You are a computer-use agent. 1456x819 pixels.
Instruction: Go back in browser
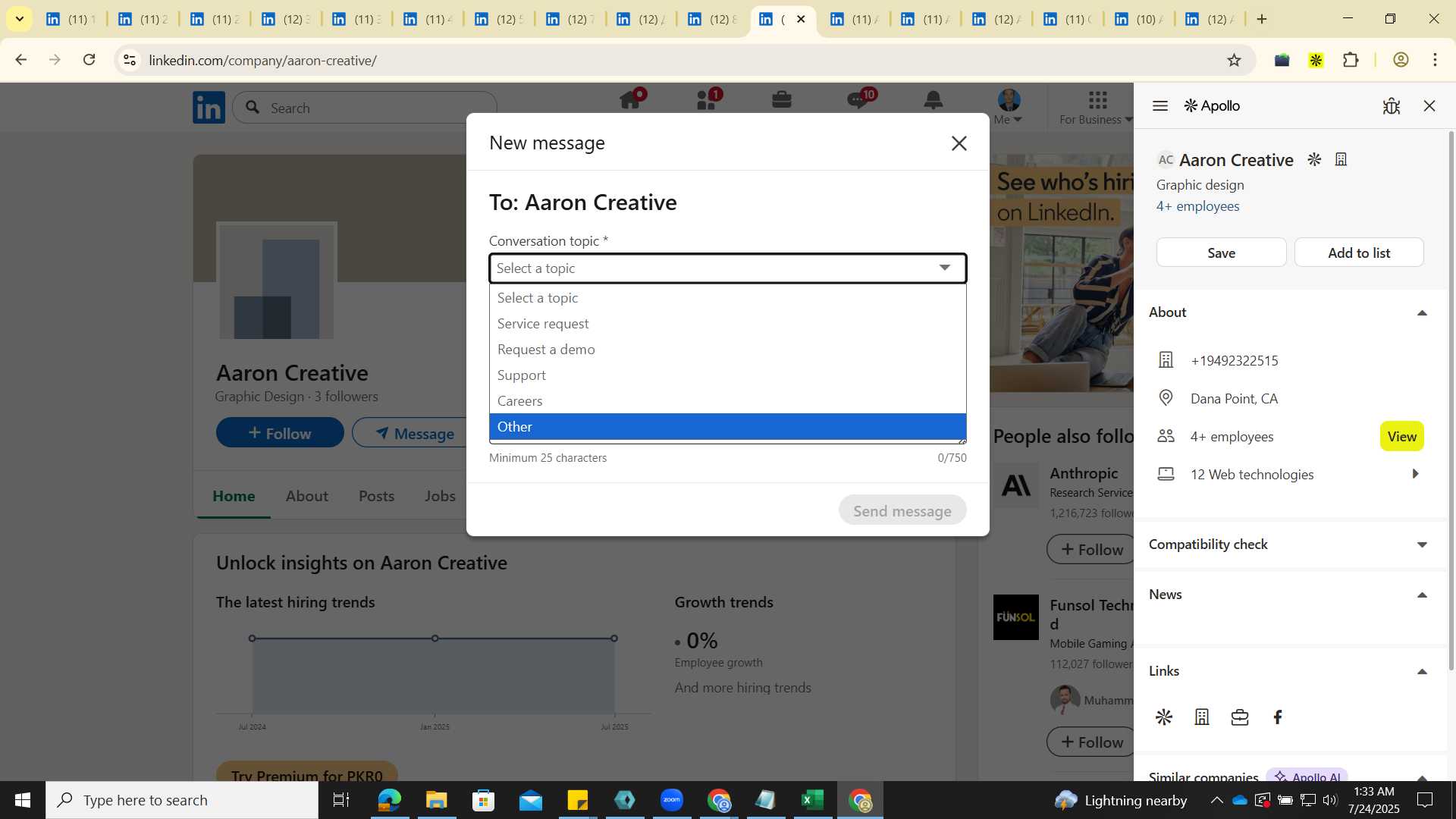coord(20,60)
